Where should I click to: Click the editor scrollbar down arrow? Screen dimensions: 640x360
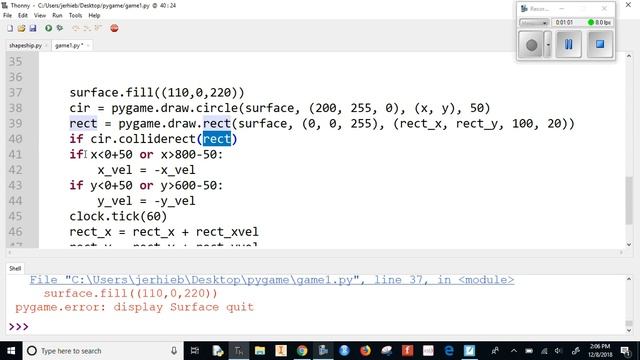click(x=629, y=244)
